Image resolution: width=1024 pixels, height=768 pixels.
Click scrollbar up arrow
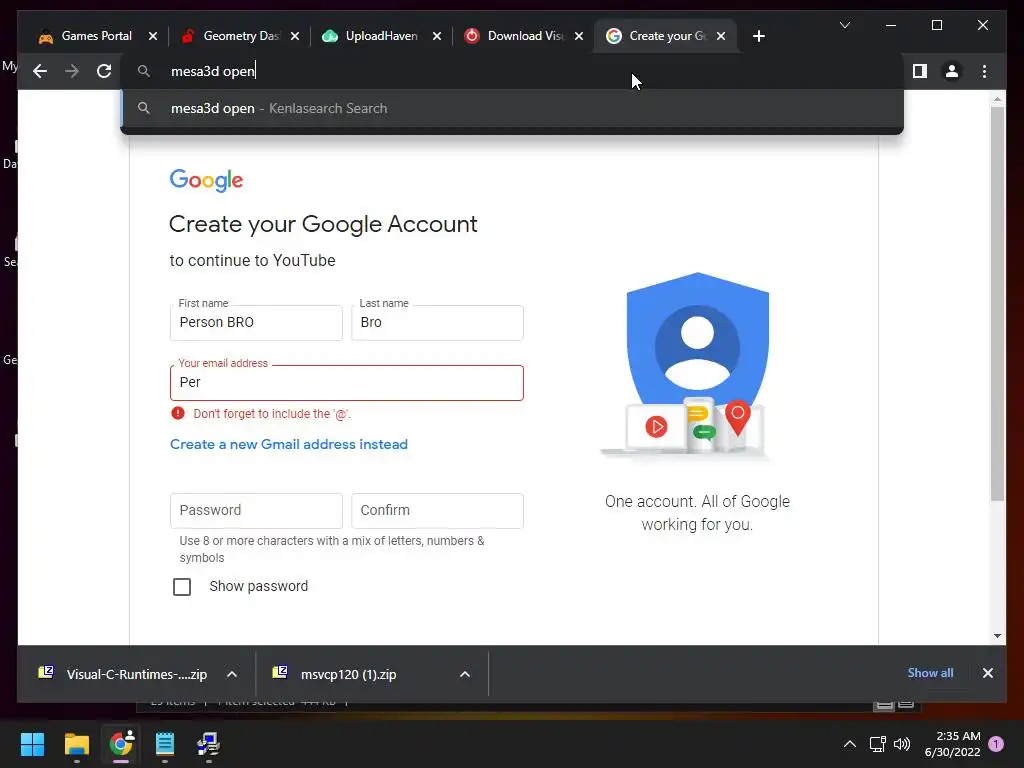997,99
